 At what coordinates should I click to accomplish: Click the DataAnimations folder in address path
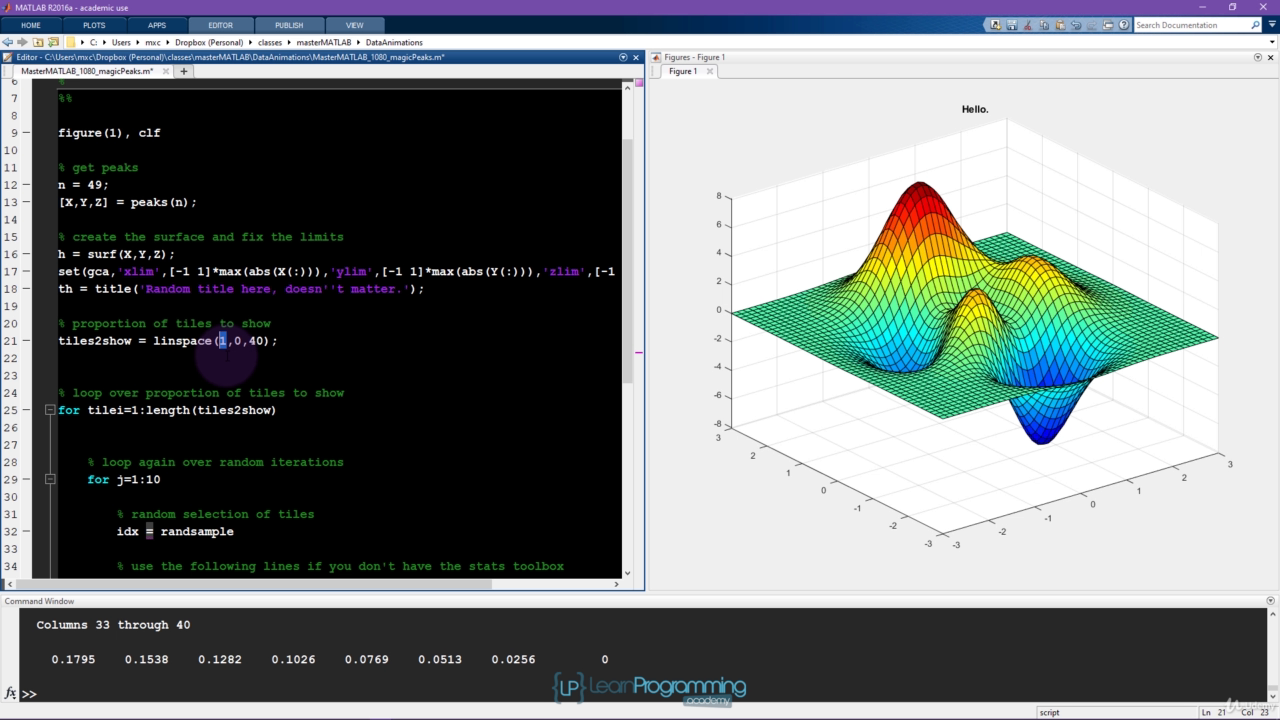click(394, 42)
